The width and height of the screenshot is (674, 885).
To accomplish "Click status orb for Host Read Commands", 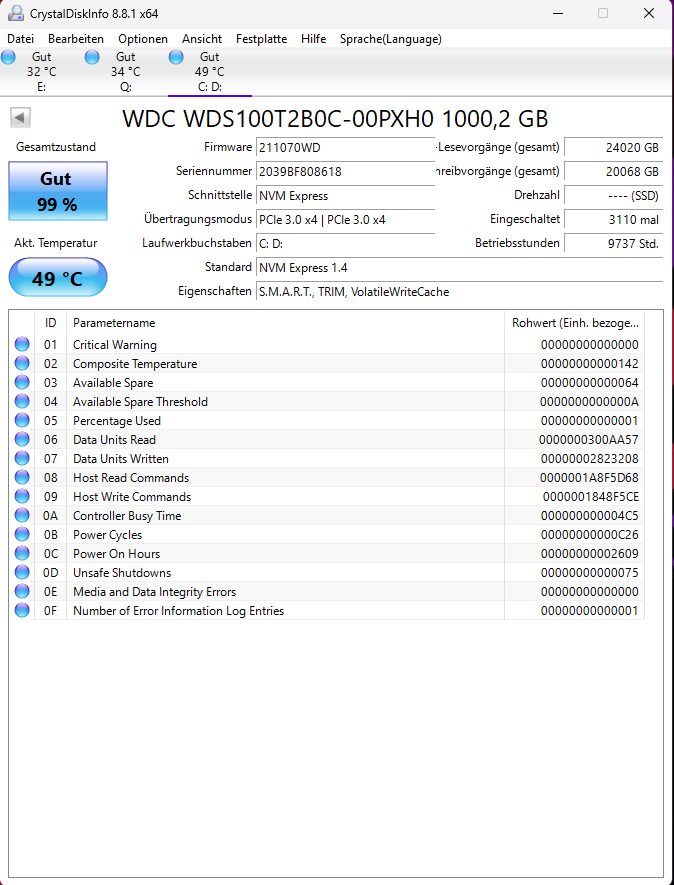I will [x=22, y=477].
